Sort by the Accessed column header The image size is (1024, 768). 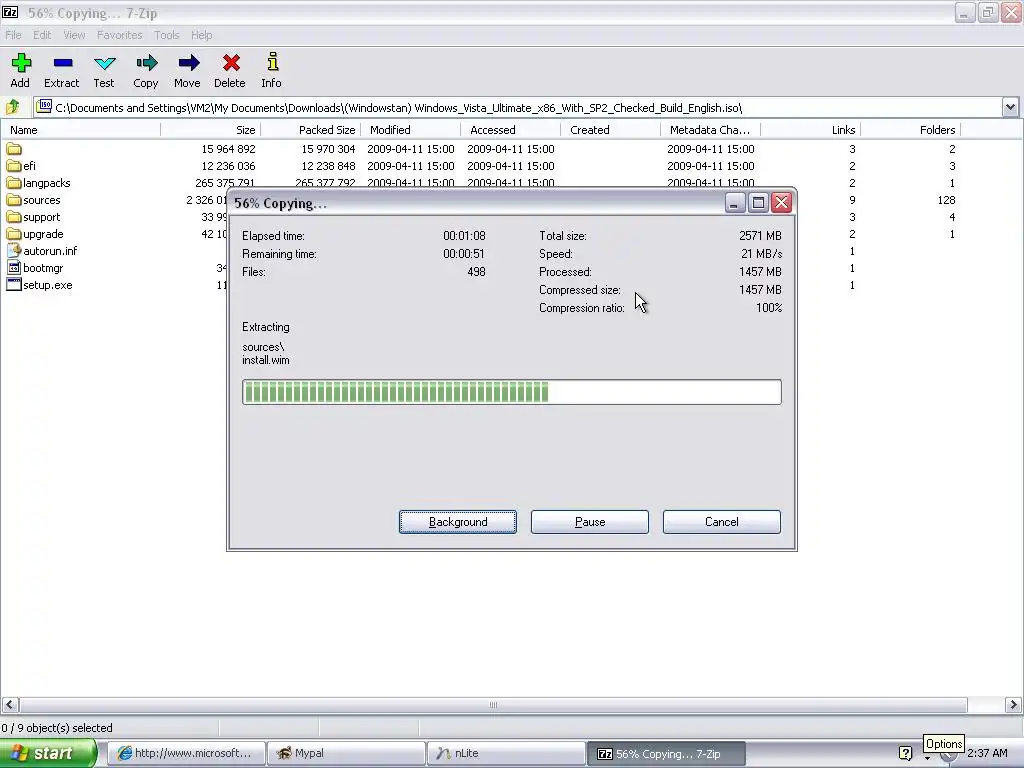pos(510,130)
